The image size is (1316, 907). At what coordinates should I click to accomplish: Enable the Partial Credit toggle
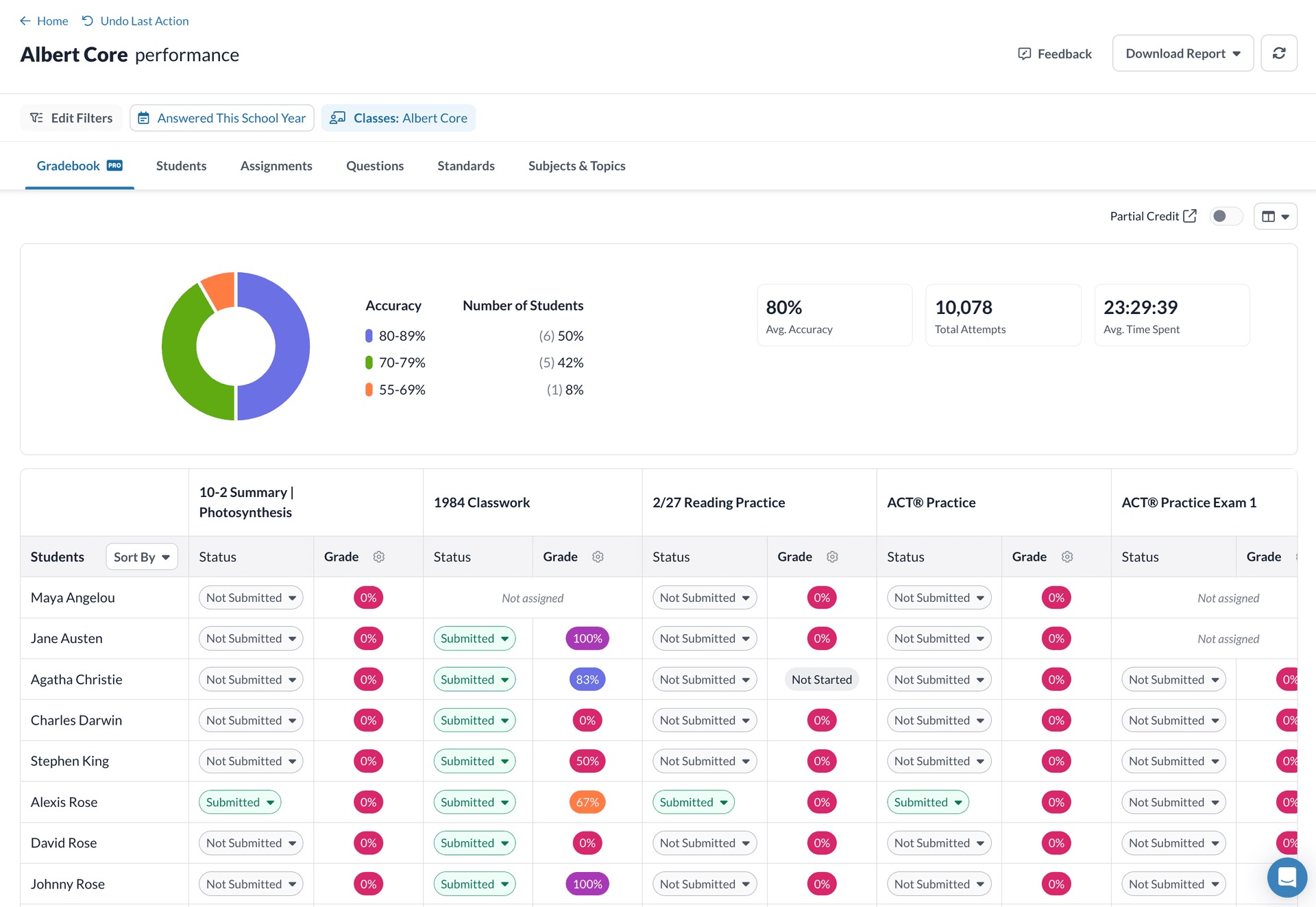pyautogui.click(x=1226, y=215)
